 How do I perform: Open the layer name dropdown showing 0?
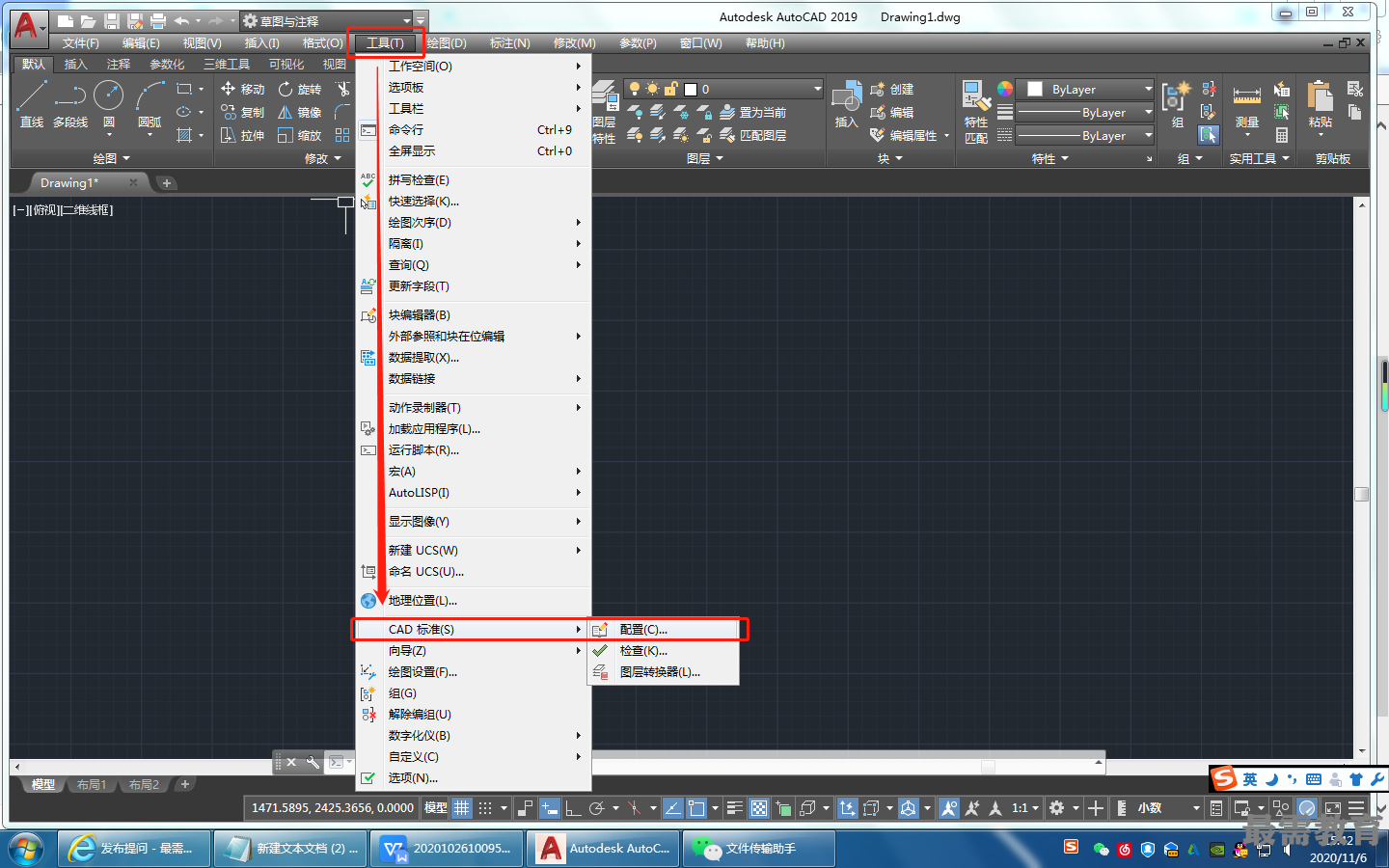coord(723,89)
